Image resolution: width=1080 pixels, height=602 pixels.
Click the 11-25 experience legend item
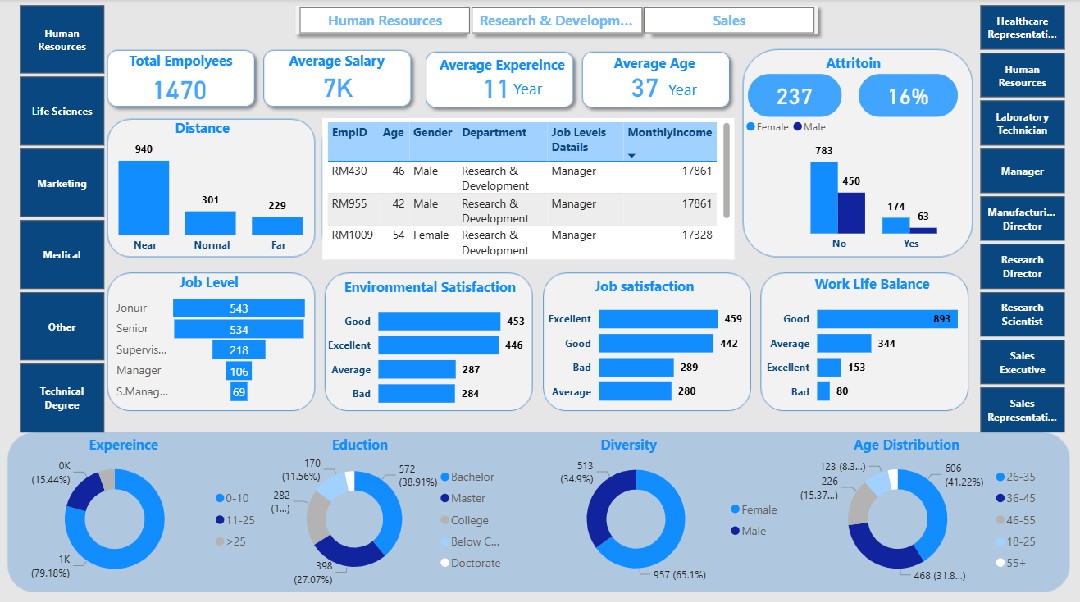235,520
